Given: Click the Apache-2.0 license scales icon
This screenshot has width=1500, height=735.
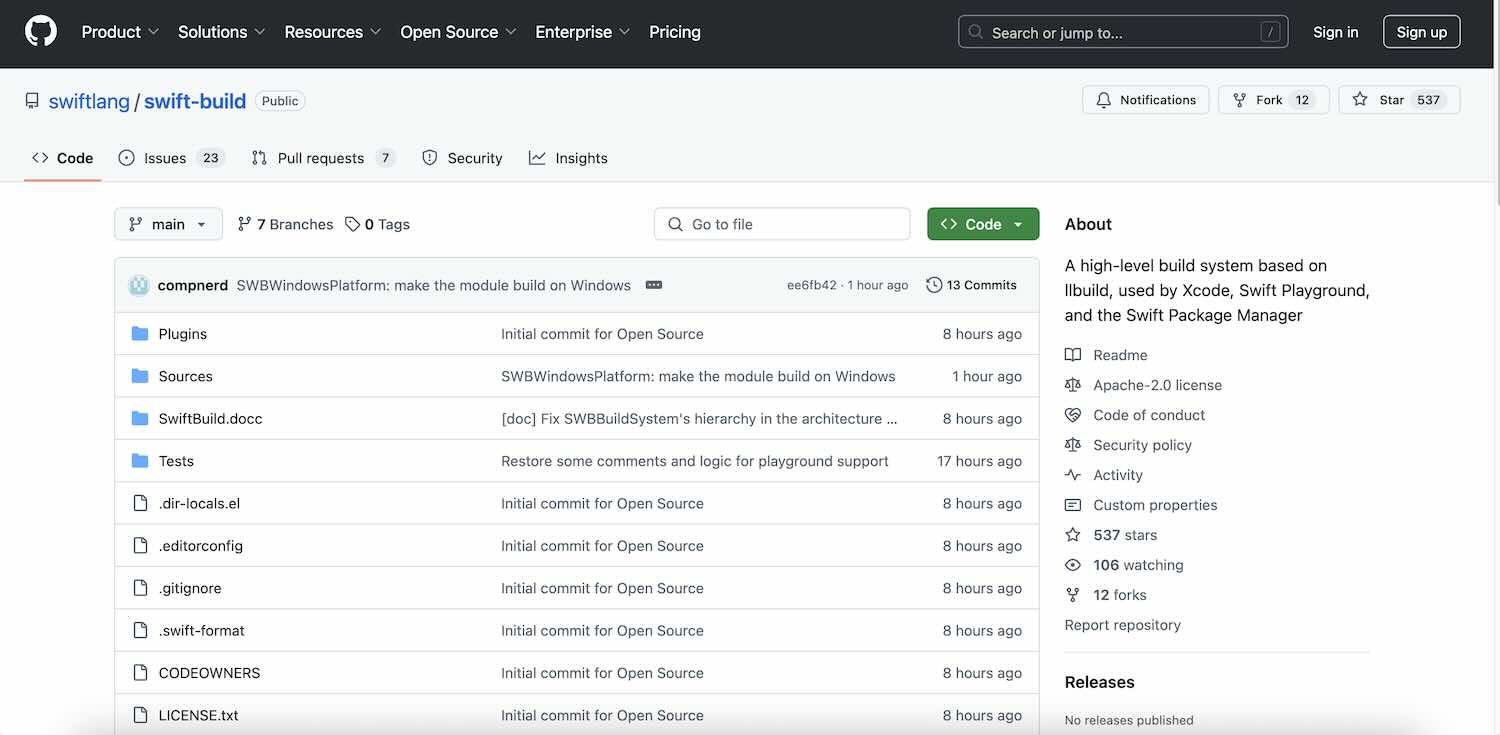Looking at the screenshot, I should point(1072,384).
